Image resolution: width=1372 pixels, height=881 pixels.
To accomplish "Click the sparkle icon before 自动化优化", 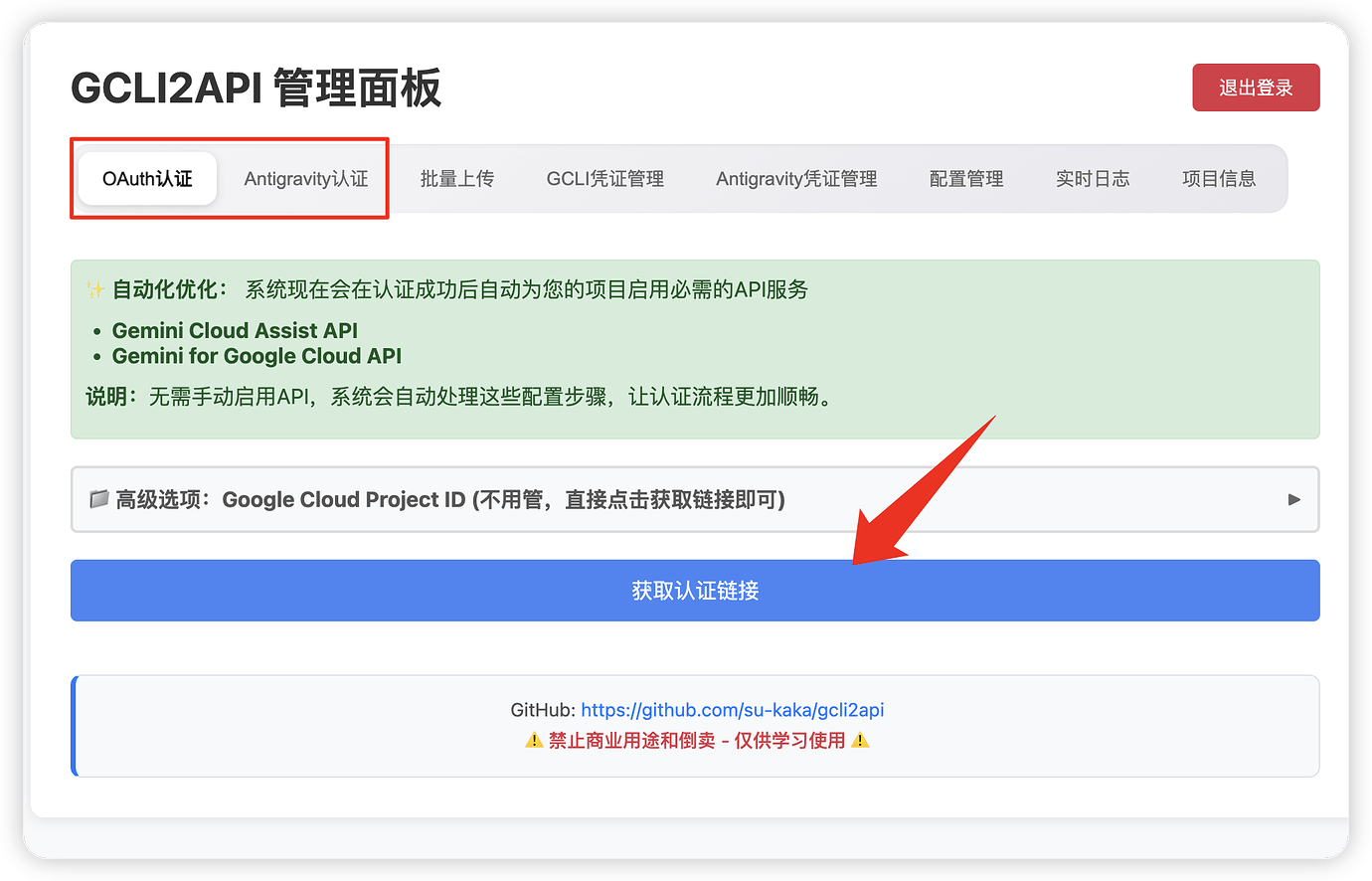I will (x=95, y=290).
